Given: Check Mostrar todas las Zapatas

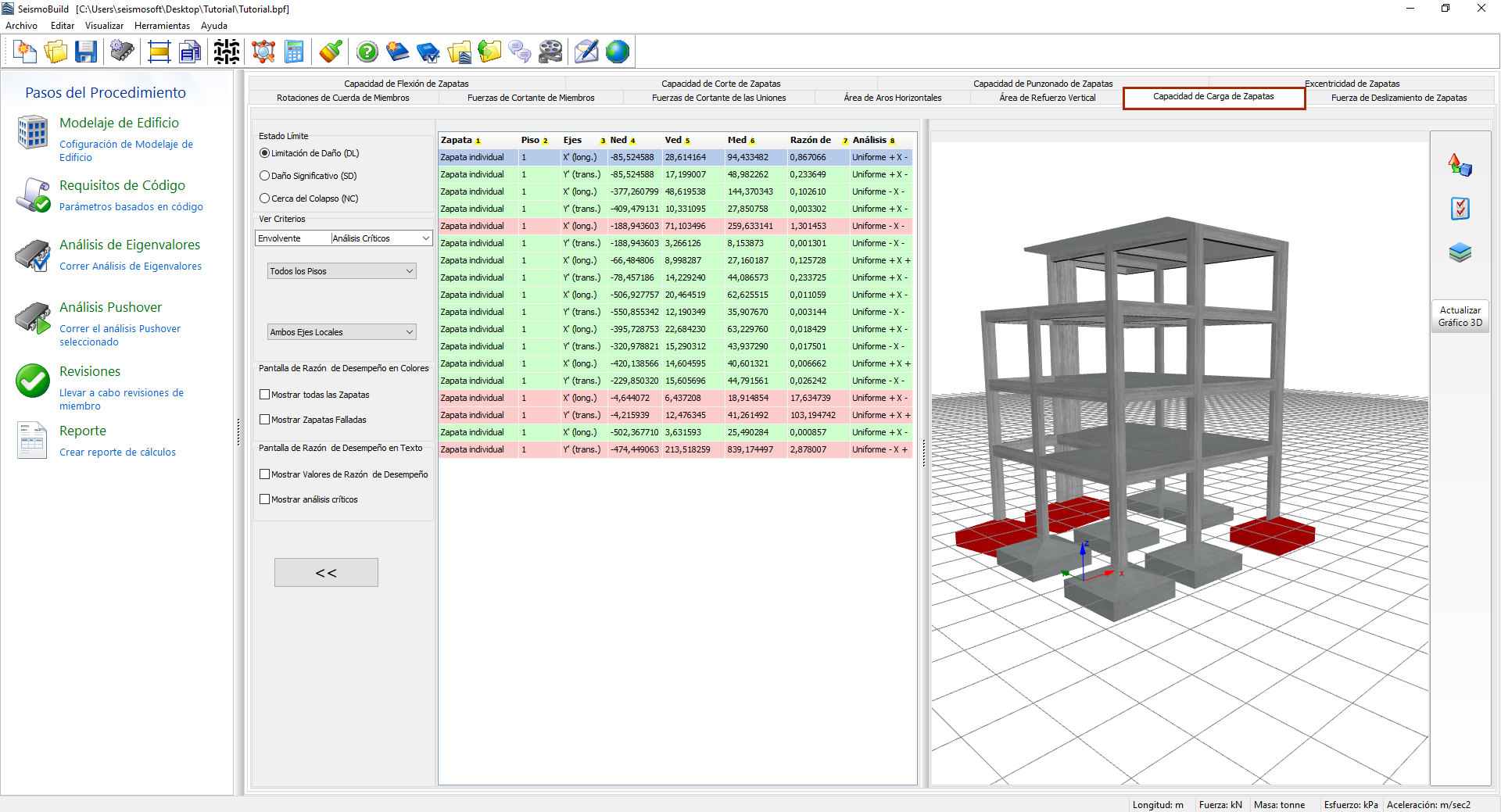Looking at the screenshot, I should coord(265,395).
